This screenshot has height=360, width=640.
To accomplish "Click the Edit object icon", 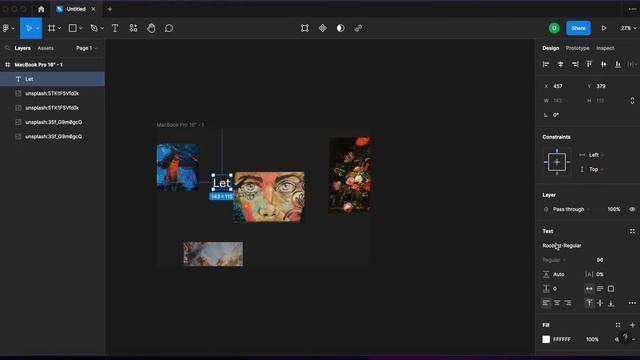I will click(x=305, y=28).
